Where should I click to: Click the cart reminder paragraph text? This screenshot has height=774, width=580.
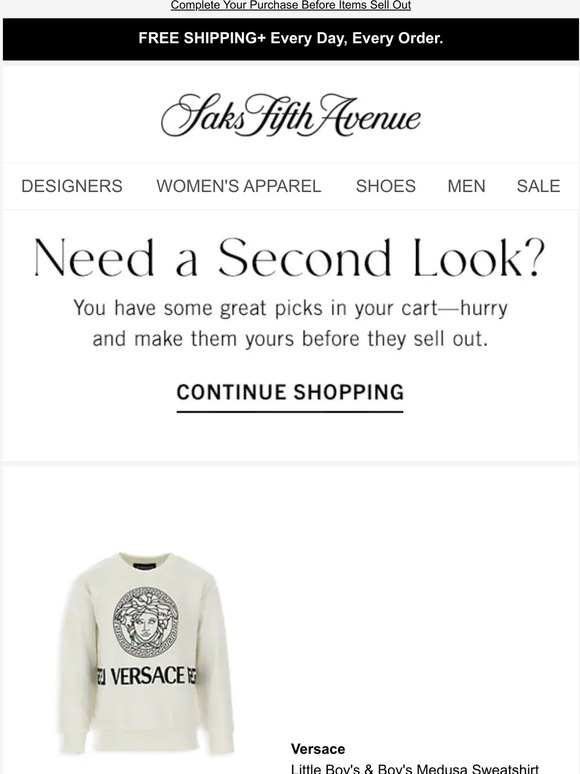click(x=290, y=323)
